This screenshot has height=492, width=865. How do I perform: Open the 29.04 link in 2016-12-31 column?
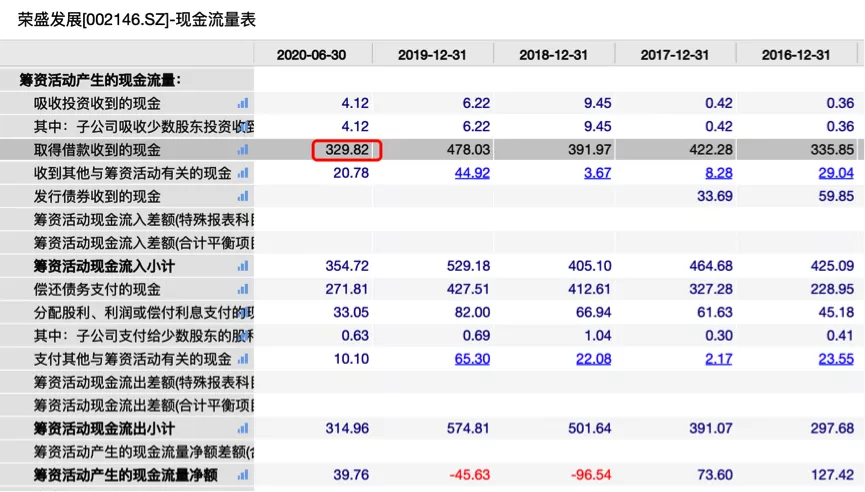836,173
